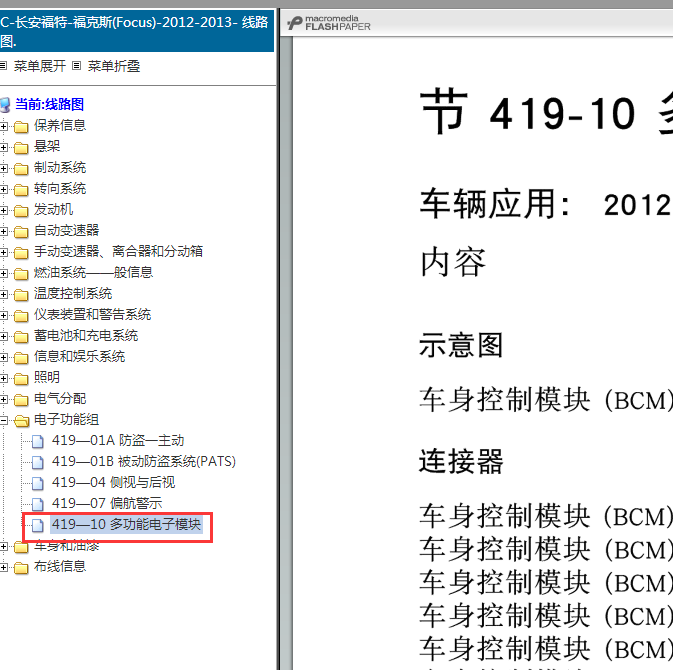
Task: Click the Macromedia FlashPaper logo
Action: click(x=329, y=23)
